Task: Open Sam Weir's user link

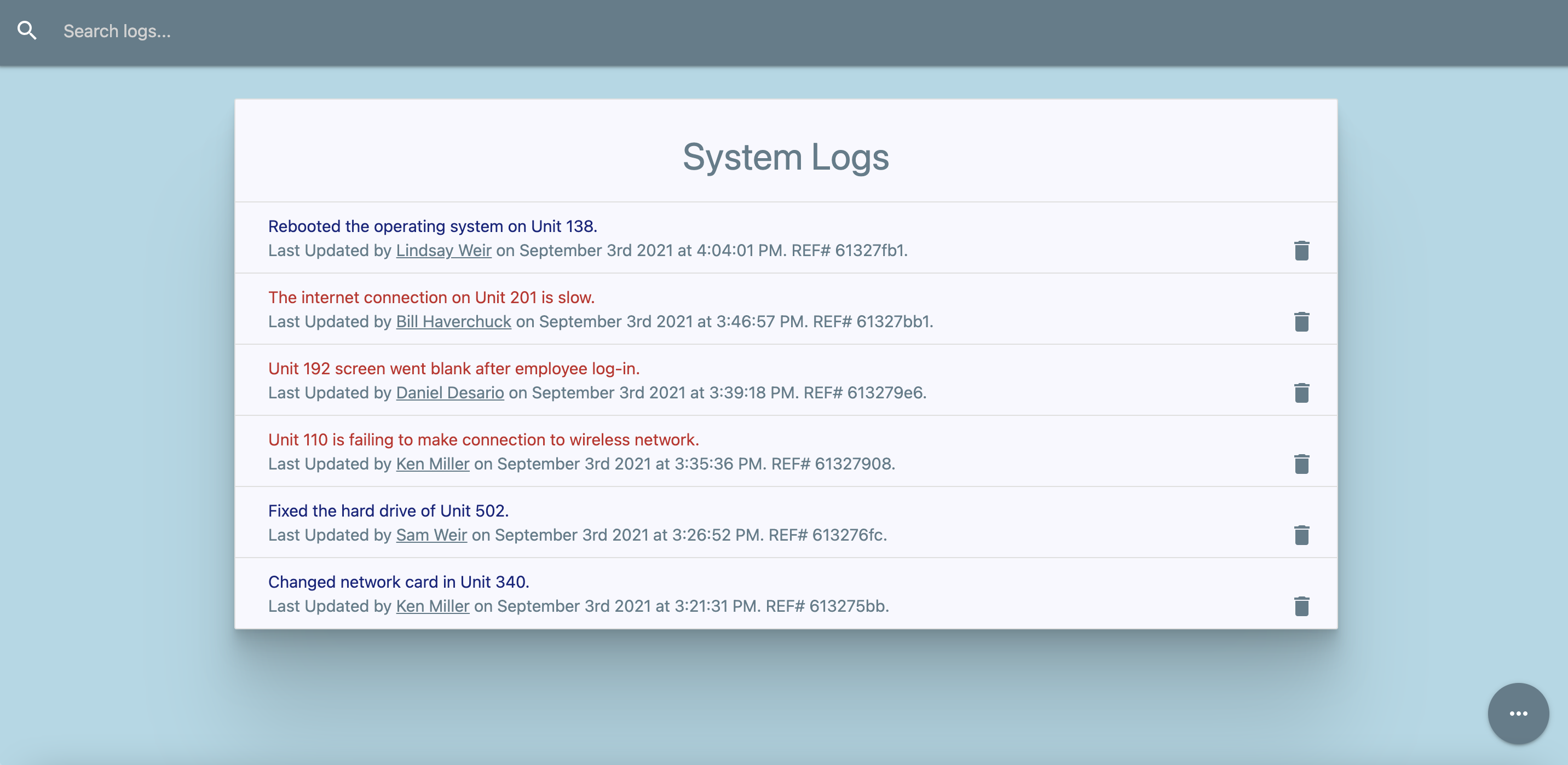Action: tap(431, 536)
